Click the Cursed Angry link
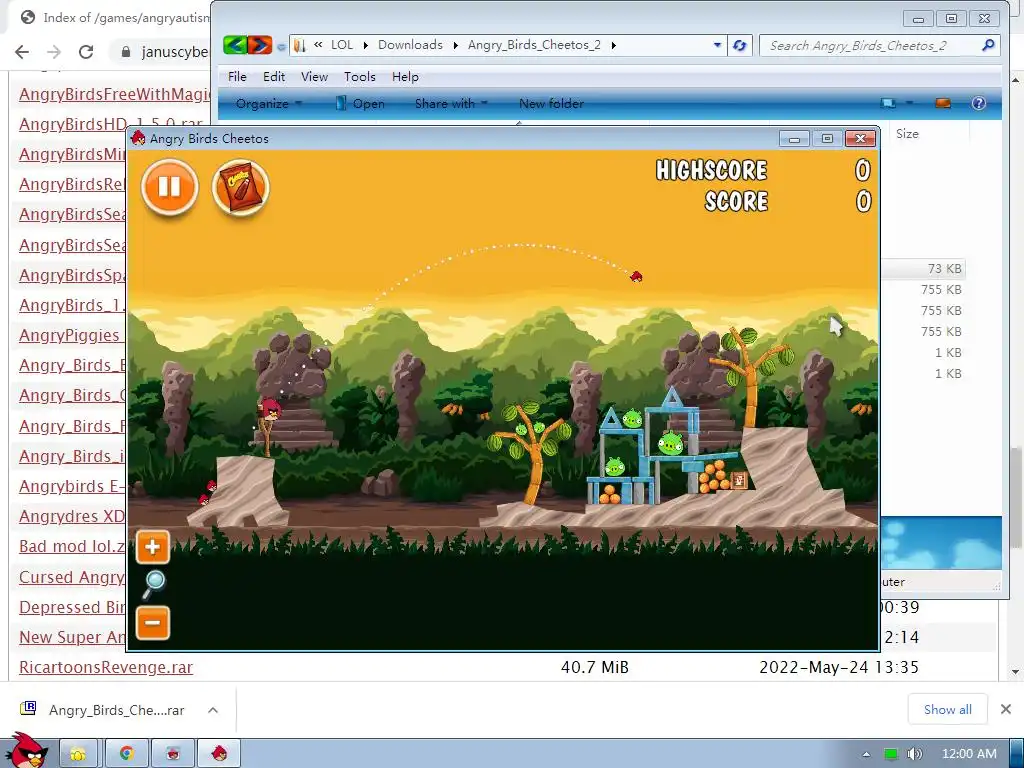This screenshot has width=1024, height=768. coord(72,577)
